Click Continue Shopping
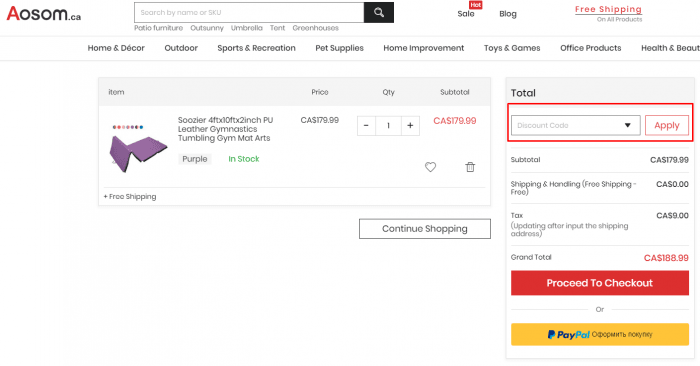The height and width of the screenshot is (366, 700). point(425,229)
